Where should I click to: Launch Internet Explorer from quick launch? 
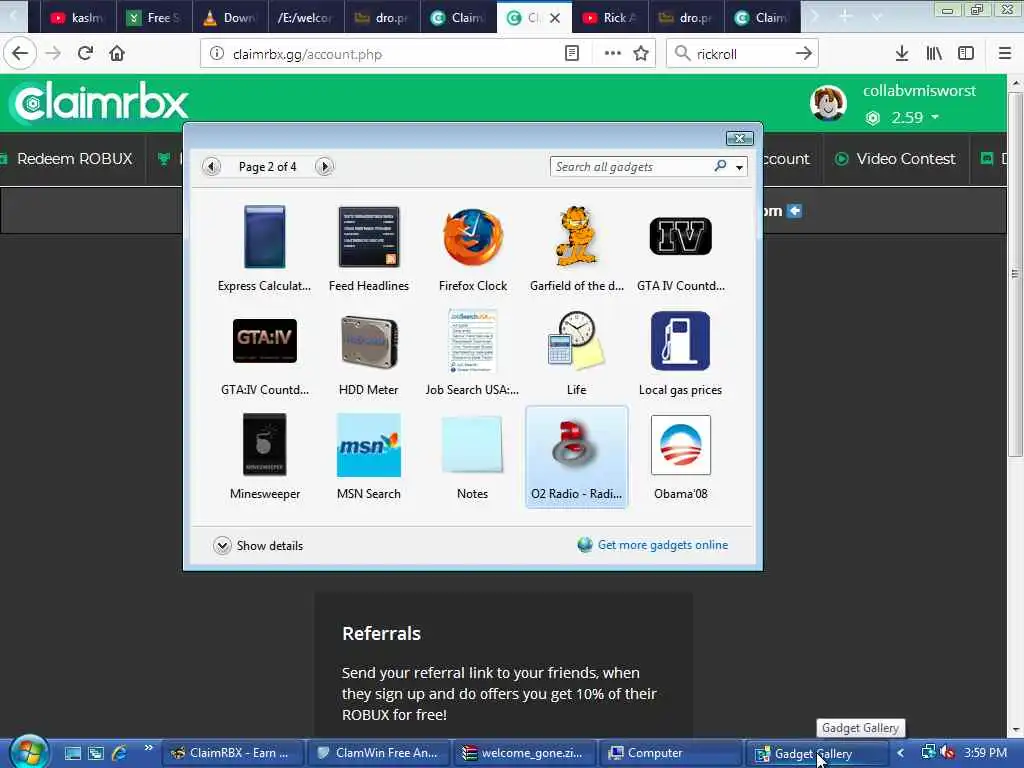coord(119,753)
